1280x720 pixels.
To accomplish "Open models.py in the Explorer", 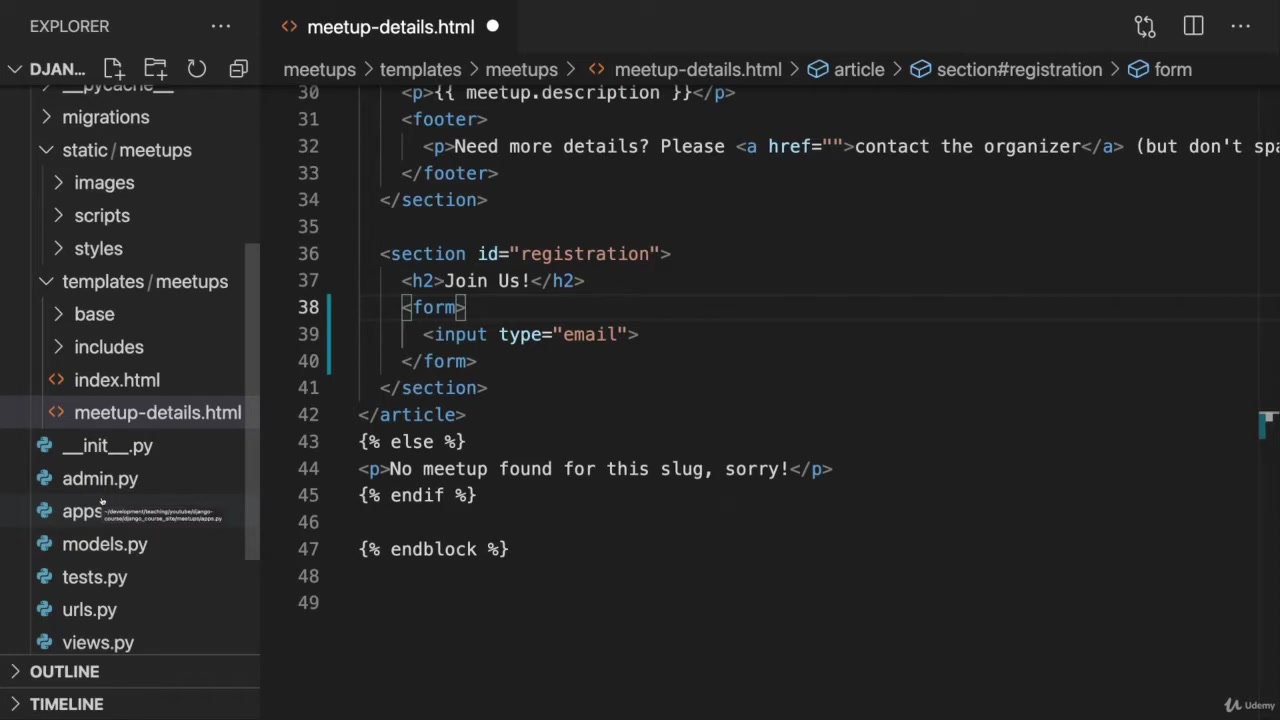I will coord(104,544).
